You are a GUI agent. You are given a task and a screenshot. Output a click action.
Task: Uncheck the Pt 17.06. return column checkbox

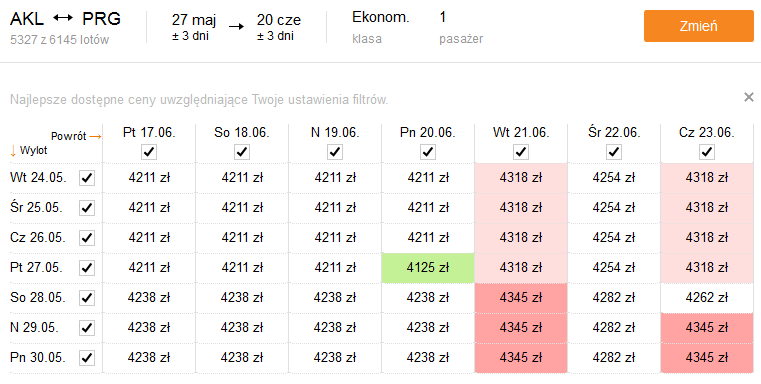[x=149, y=152]
